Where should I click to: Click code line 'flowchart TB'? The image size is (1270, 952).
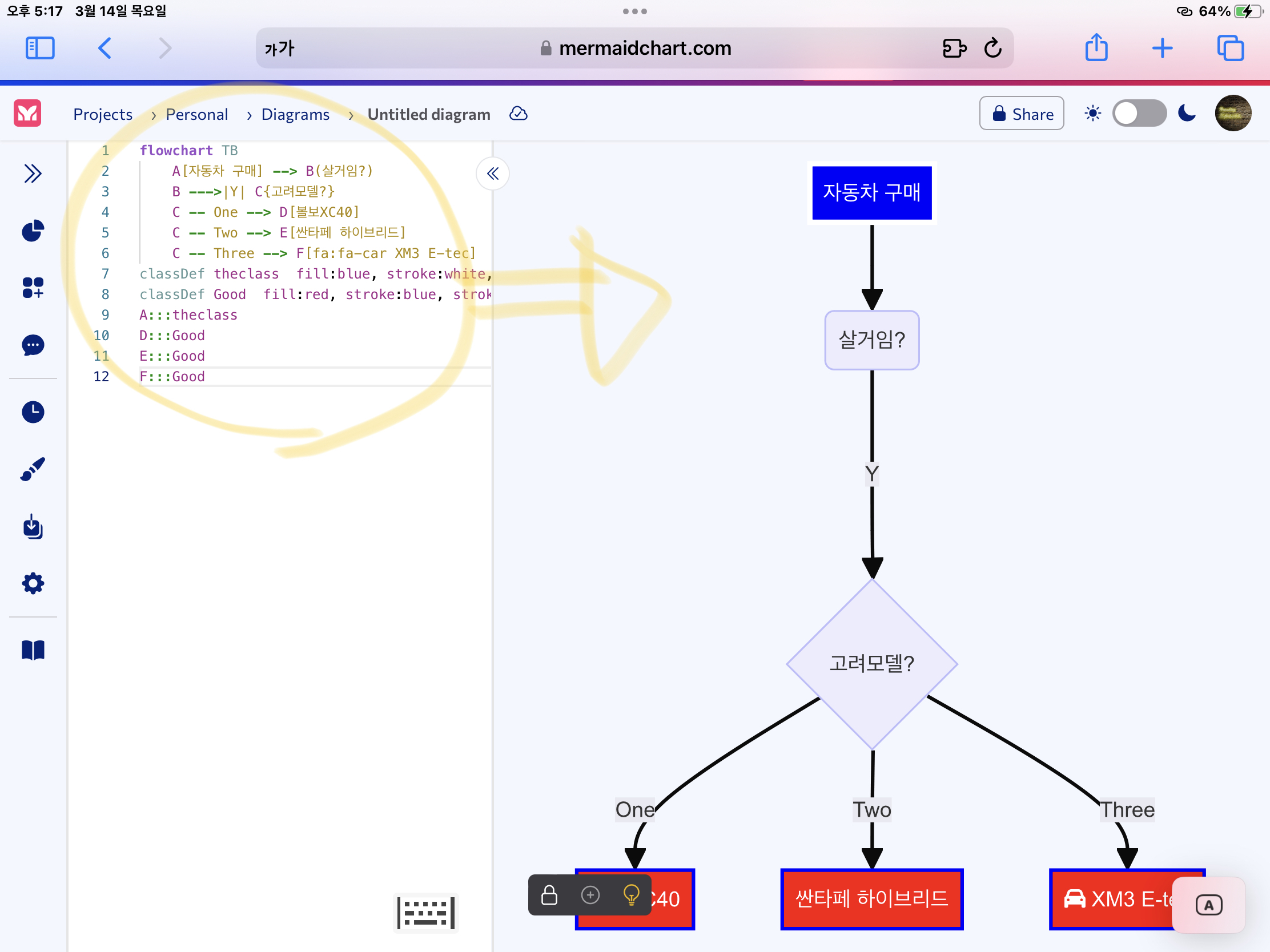(189, 150)
